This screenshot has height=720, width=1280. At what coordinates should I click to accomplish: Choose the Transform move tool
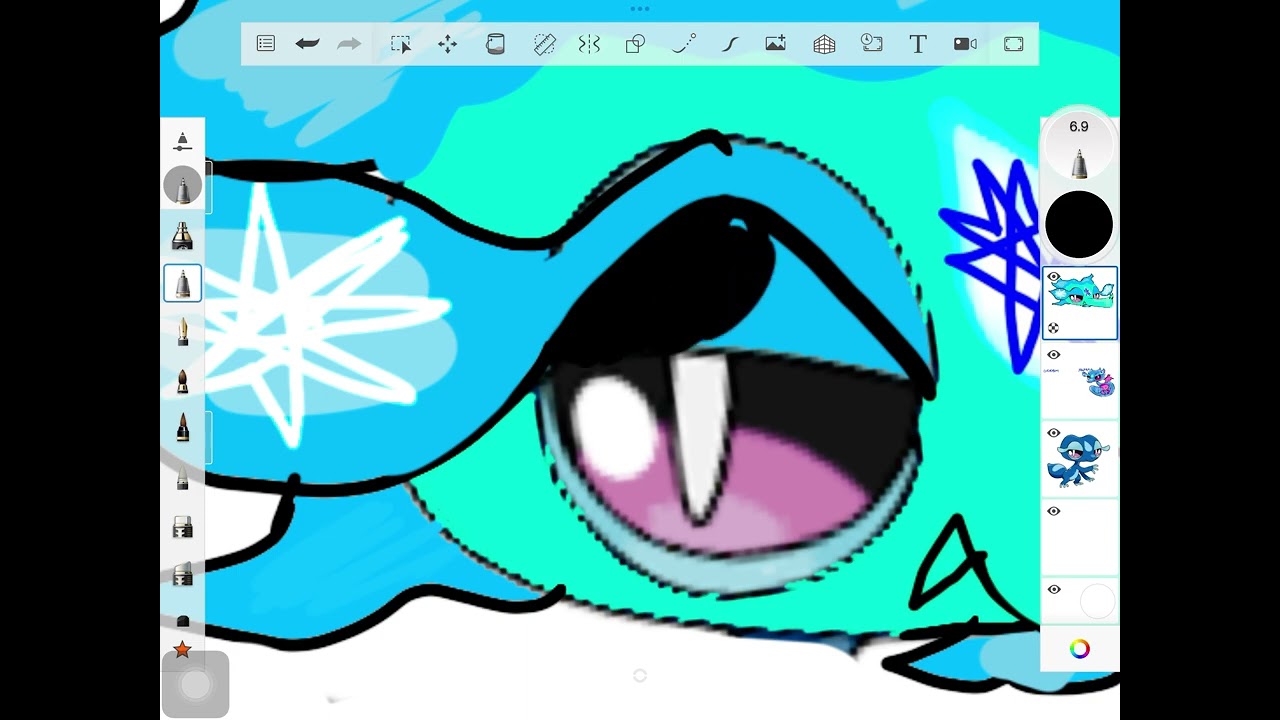(448, 44)
